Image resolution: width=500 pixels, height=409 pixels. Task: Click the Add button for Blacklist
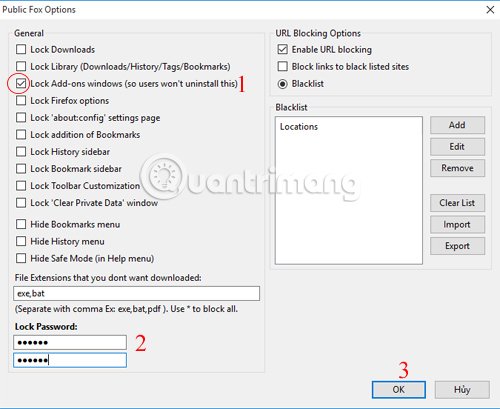[x=457, y=125]
